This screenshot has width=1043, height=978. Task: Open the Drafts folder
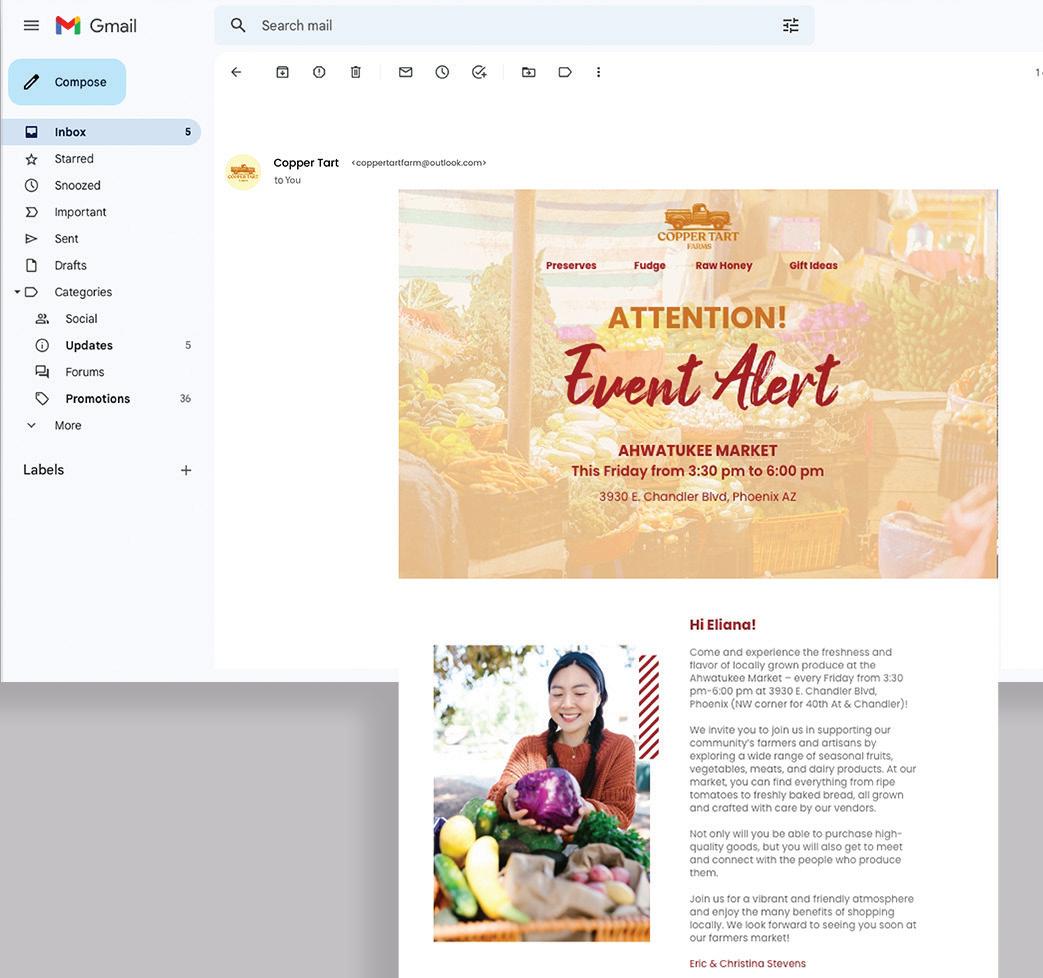tap(100, 265)
